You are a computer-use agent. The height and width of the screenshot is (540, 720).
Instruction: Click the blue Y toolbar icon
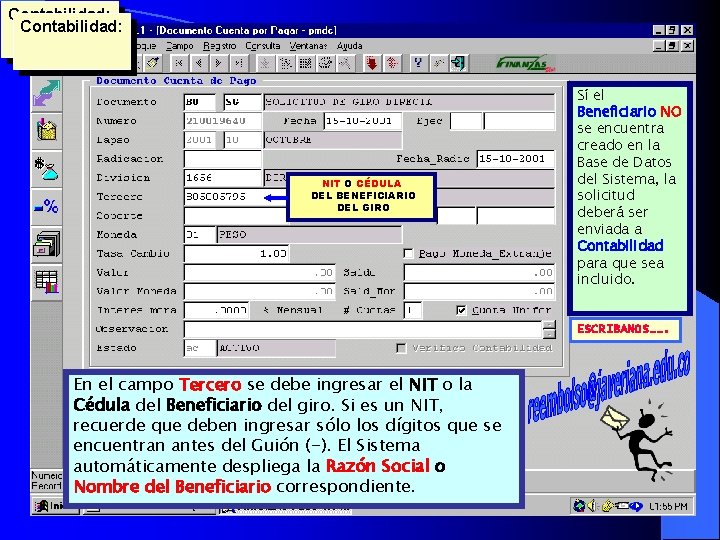[418, 63]
